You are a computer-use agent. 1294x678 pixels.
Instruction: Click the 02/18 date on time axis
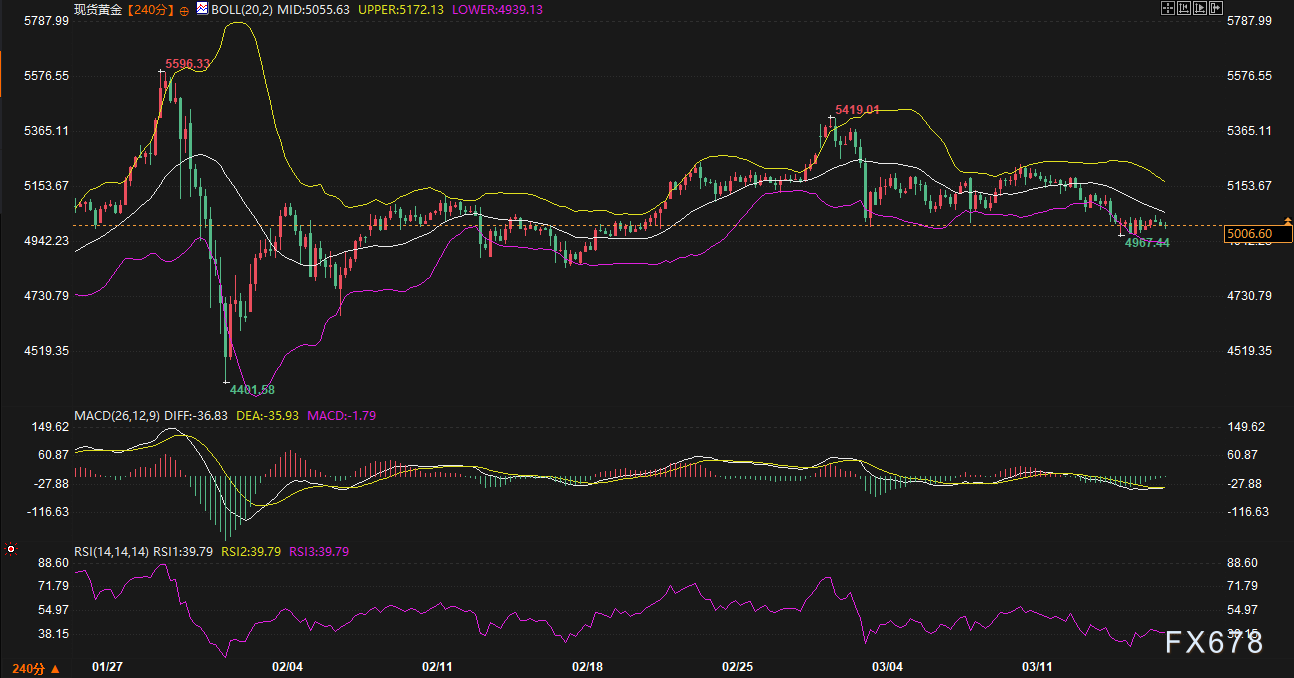tap(587, 666)
